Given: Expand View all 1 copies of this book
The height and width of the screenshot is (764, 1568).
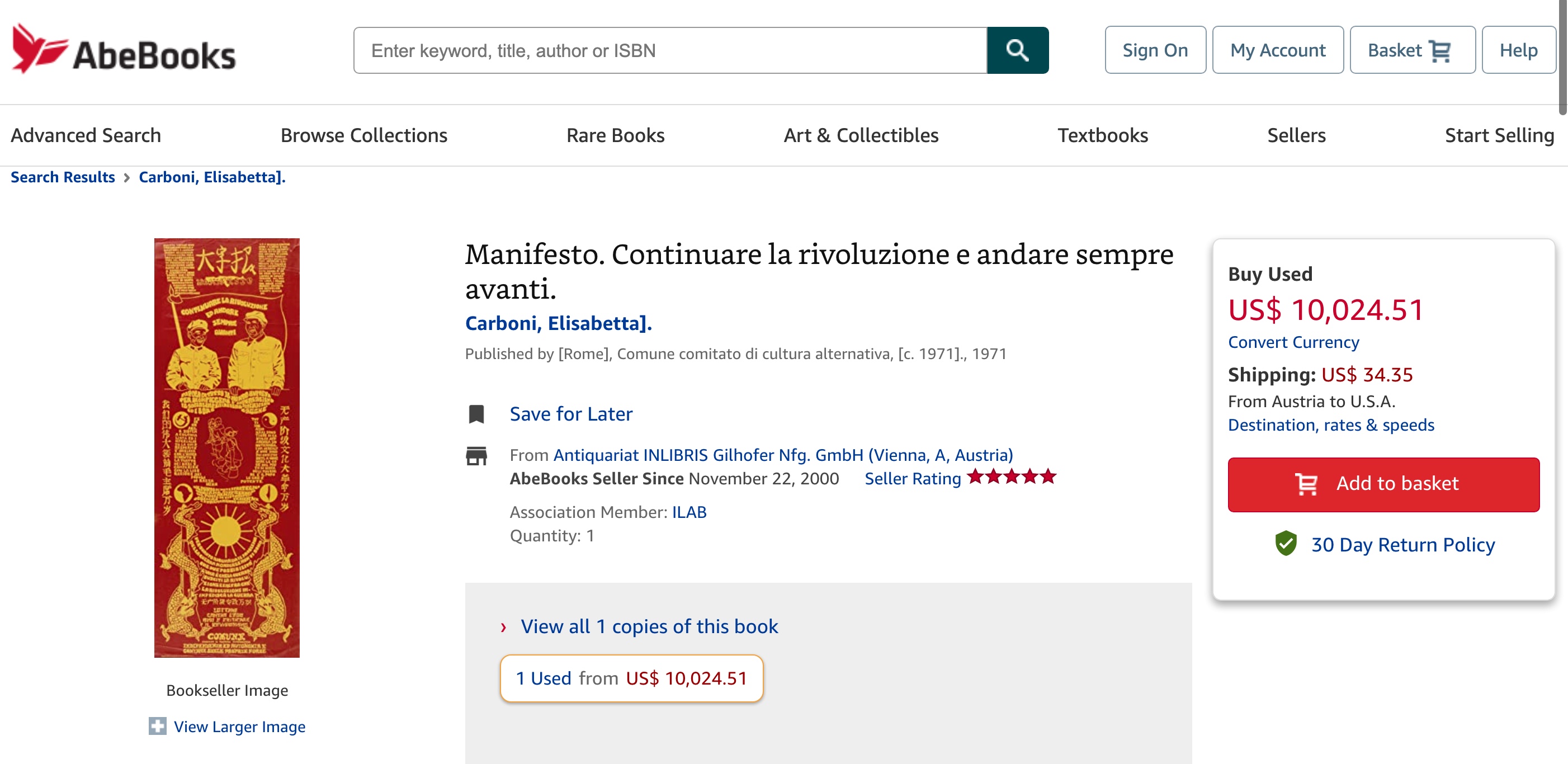Looking at the screenshot, I should (x=649, y=626).
